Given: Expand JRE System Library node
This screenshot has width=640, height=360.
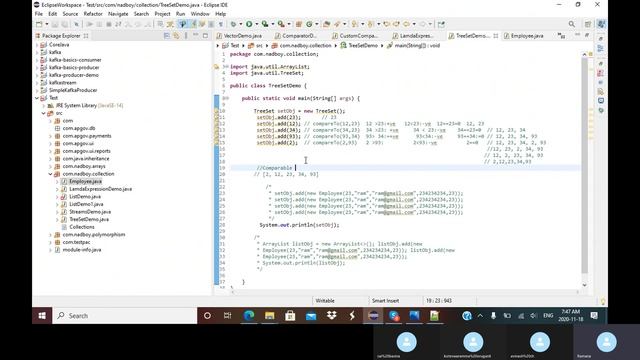Looking at the screenshot, I should tap(44, 106).
